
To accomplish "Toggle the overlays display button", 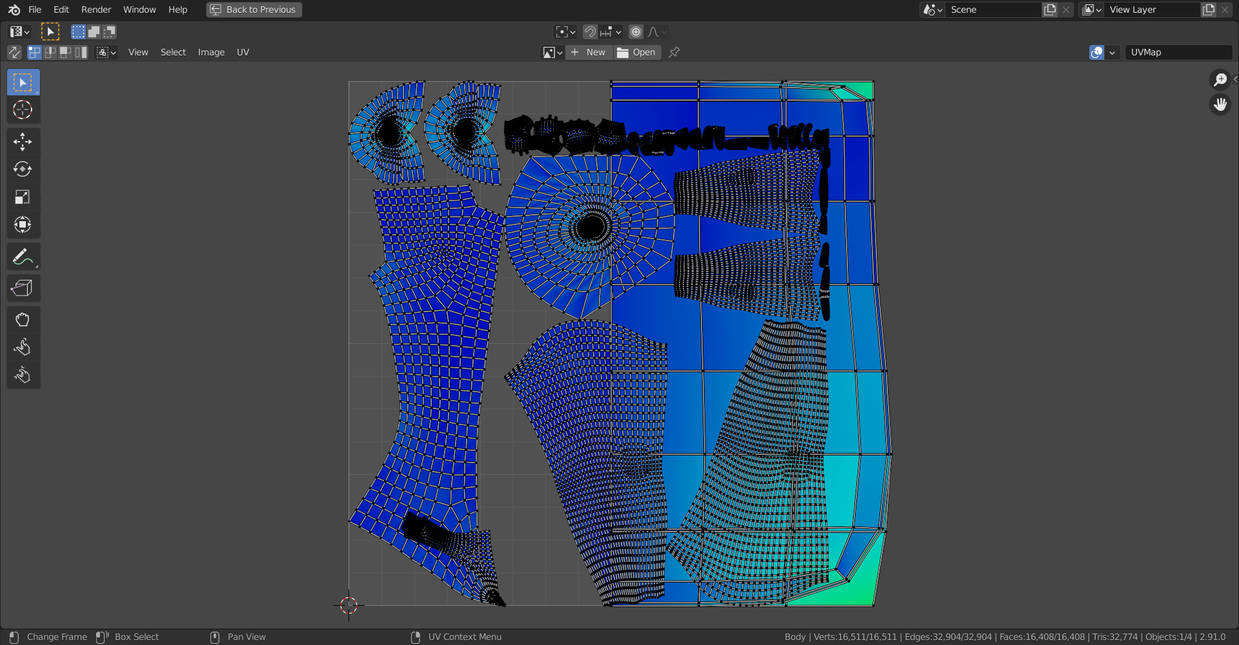I will (x=1097, y=52).
